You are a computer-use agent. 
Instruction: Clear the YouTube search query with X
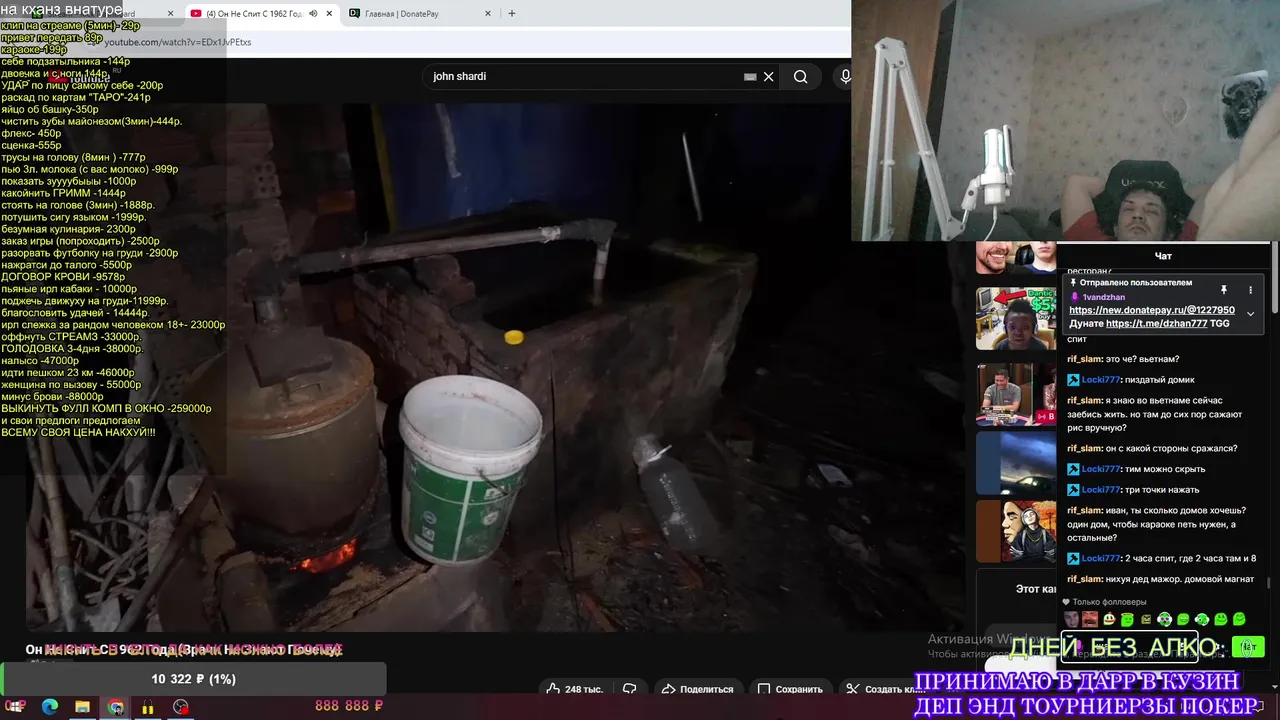(x=769, y=77)
